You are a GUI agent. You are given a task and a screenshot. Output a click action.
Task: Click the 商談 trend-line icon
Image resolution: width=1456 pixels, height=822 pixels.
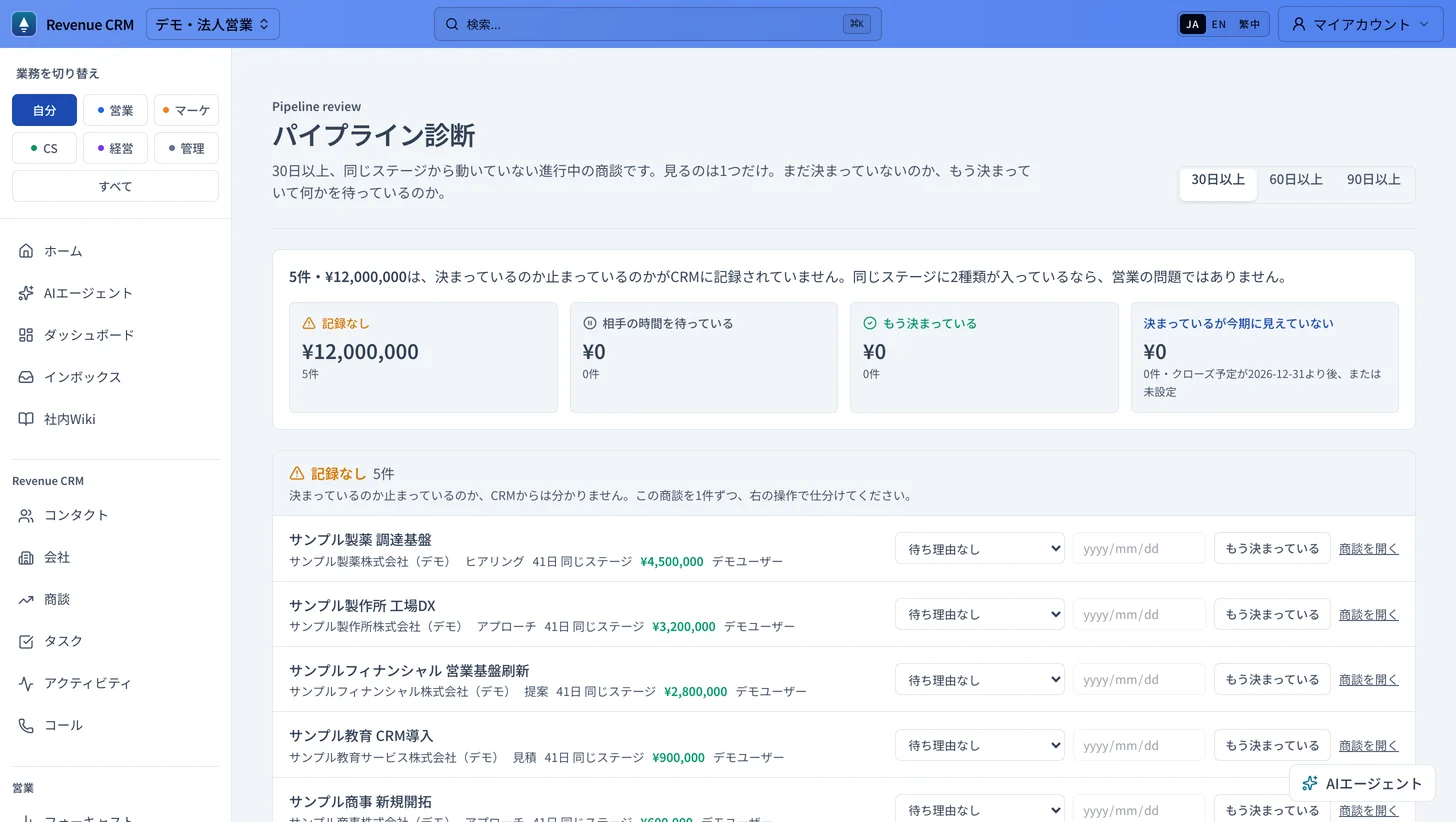tap(26, 599)
